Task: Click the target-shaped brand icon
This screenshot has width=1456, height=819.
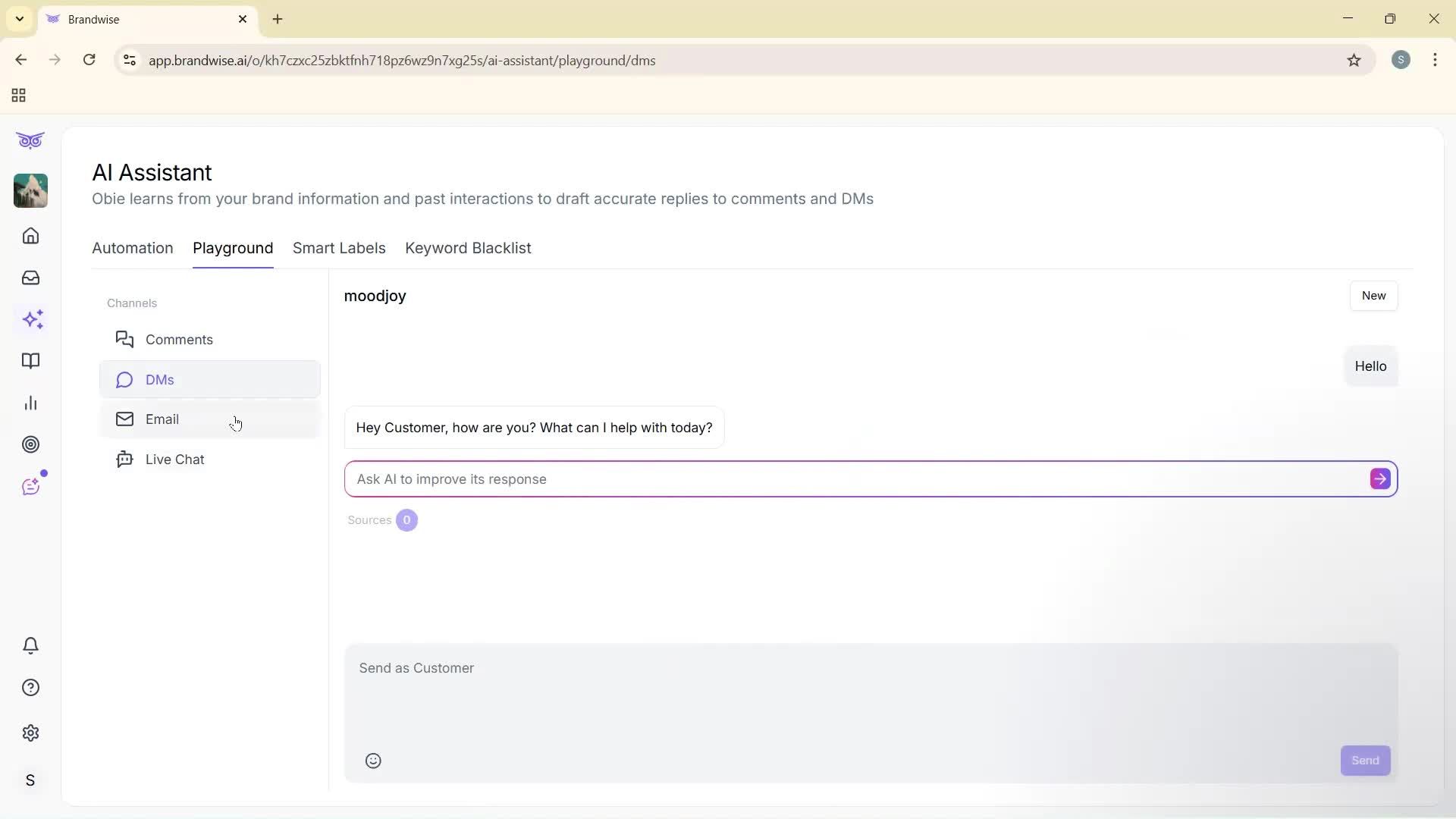Action: point(30,444)
